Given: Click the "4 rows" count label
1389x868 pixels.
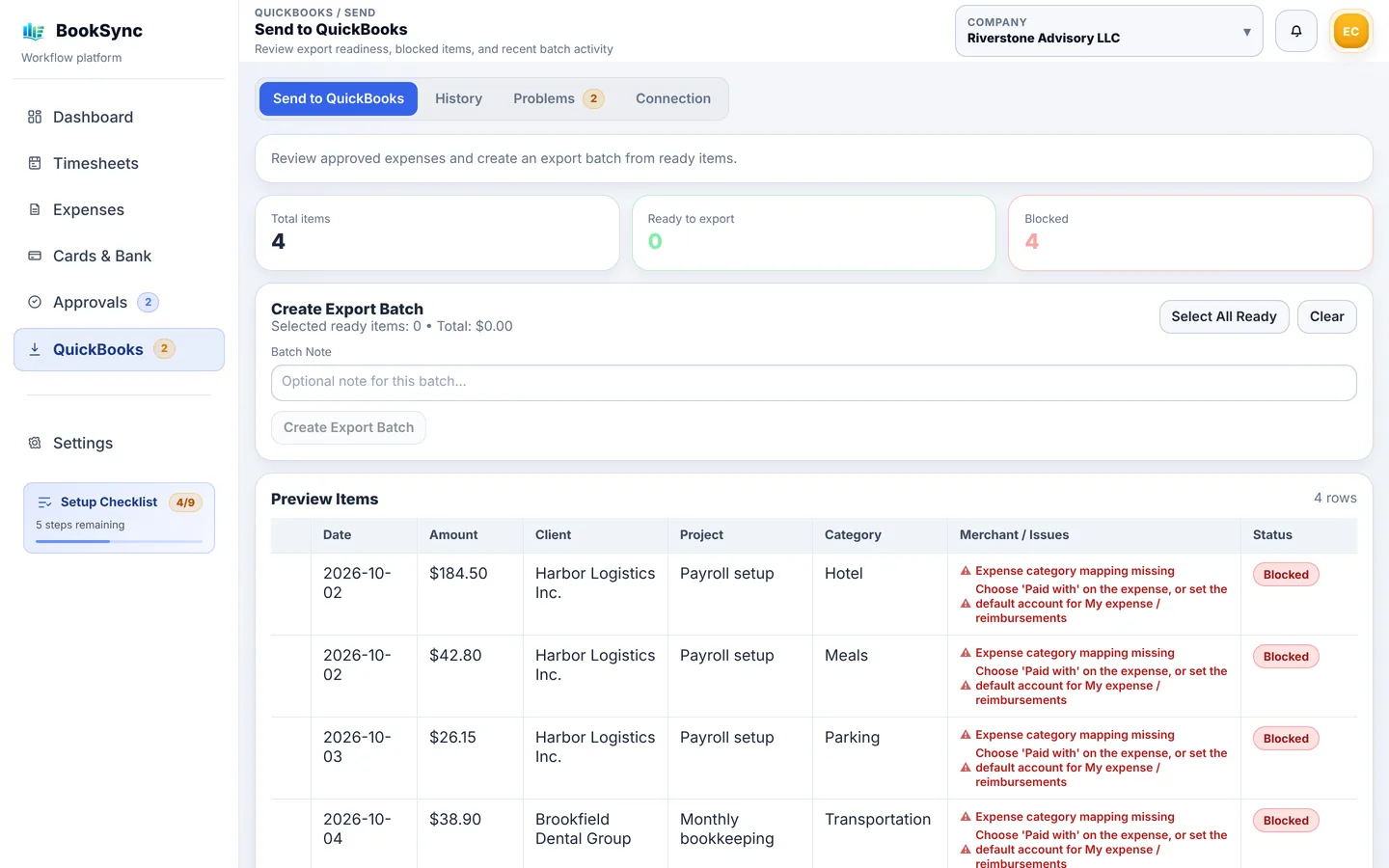Looking at the screenshot, I should [1335, 499].
